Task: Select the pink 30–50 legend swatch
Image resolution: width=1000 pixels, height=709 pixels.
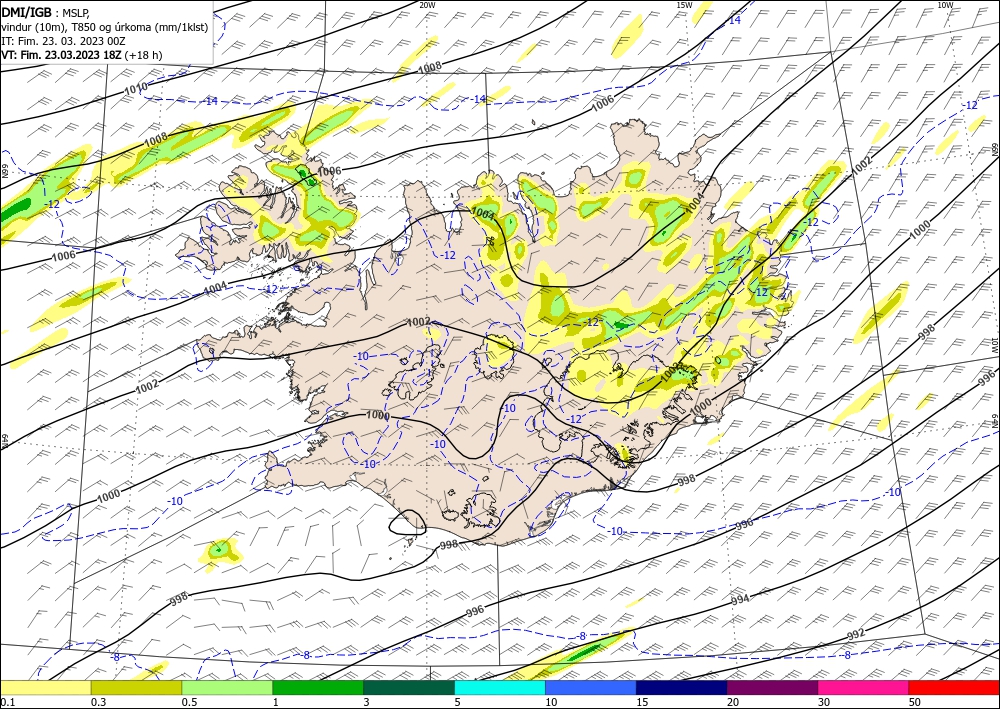Action: tap(864, 687)
